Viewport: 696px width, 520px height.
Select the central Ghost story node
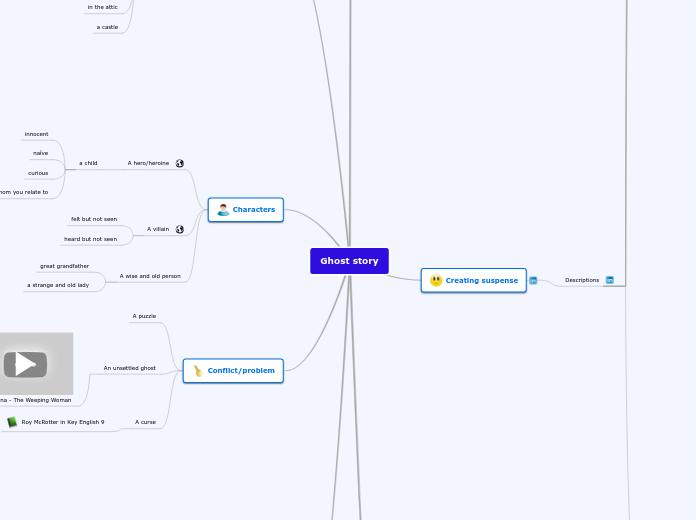pos(349,261)
